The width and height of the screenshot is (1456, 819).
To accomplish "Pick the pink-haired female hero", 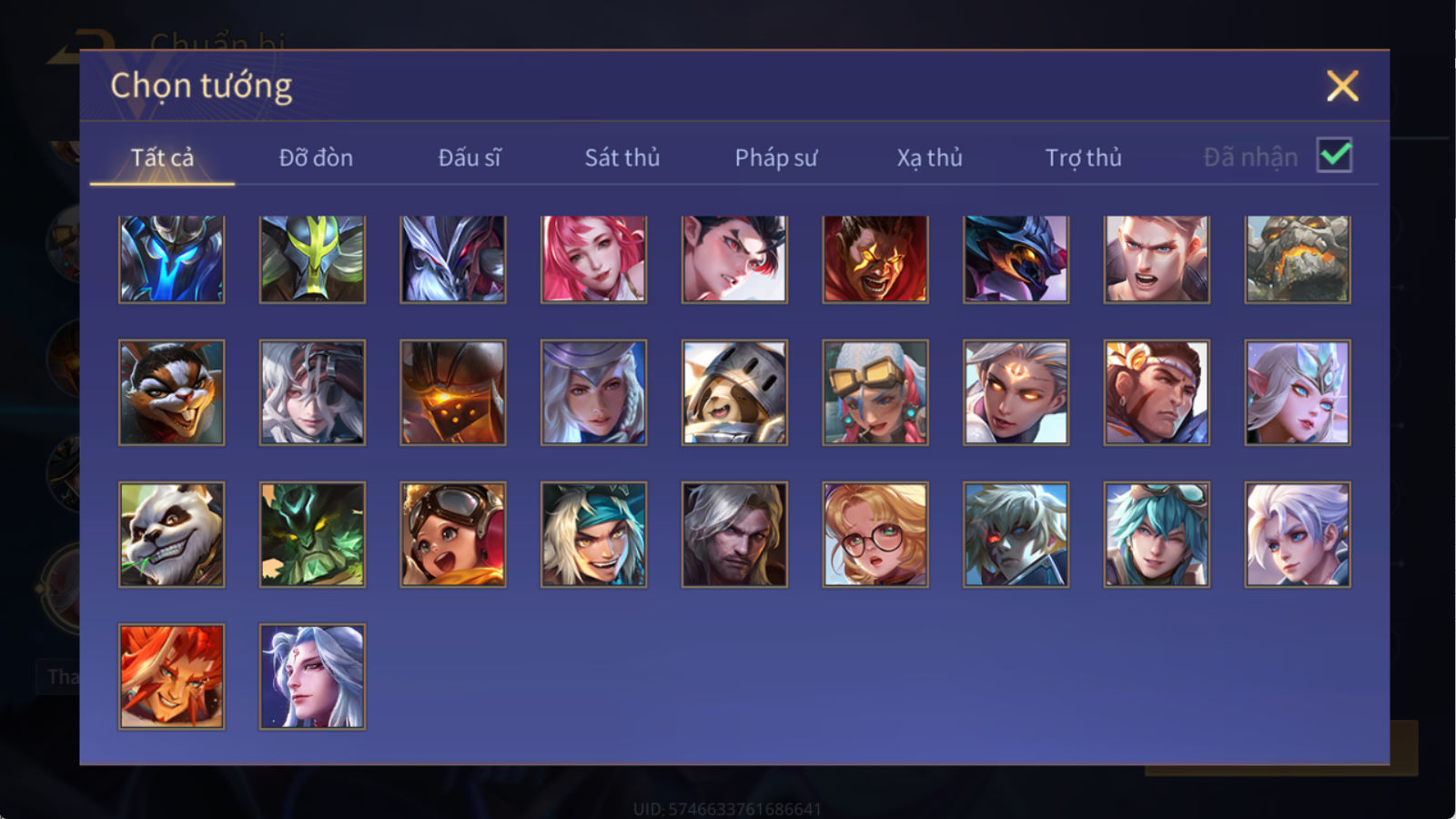I will tap(593, 259).
